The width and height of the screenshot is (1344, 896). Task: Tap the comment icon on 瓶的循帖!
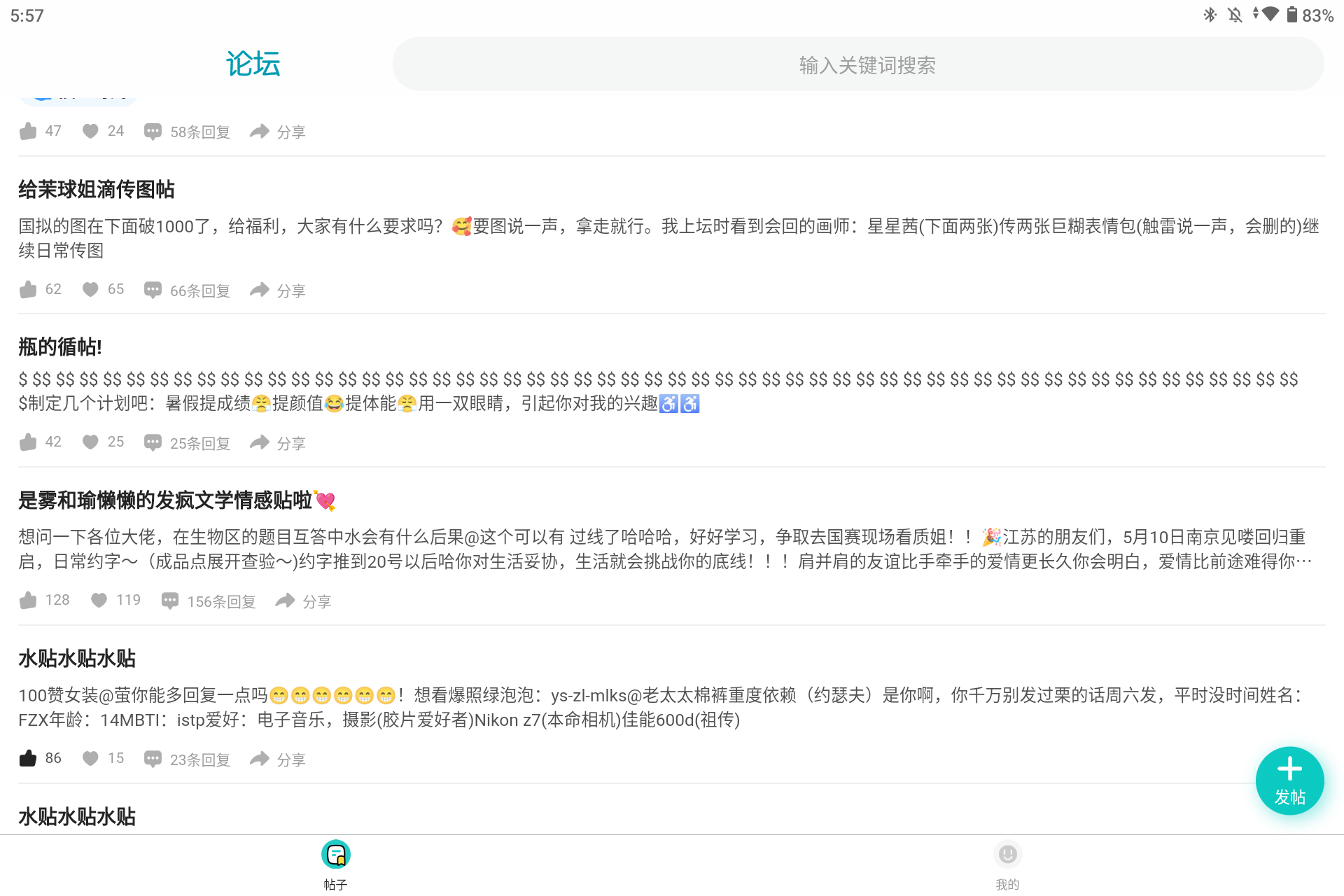[153, 442]
